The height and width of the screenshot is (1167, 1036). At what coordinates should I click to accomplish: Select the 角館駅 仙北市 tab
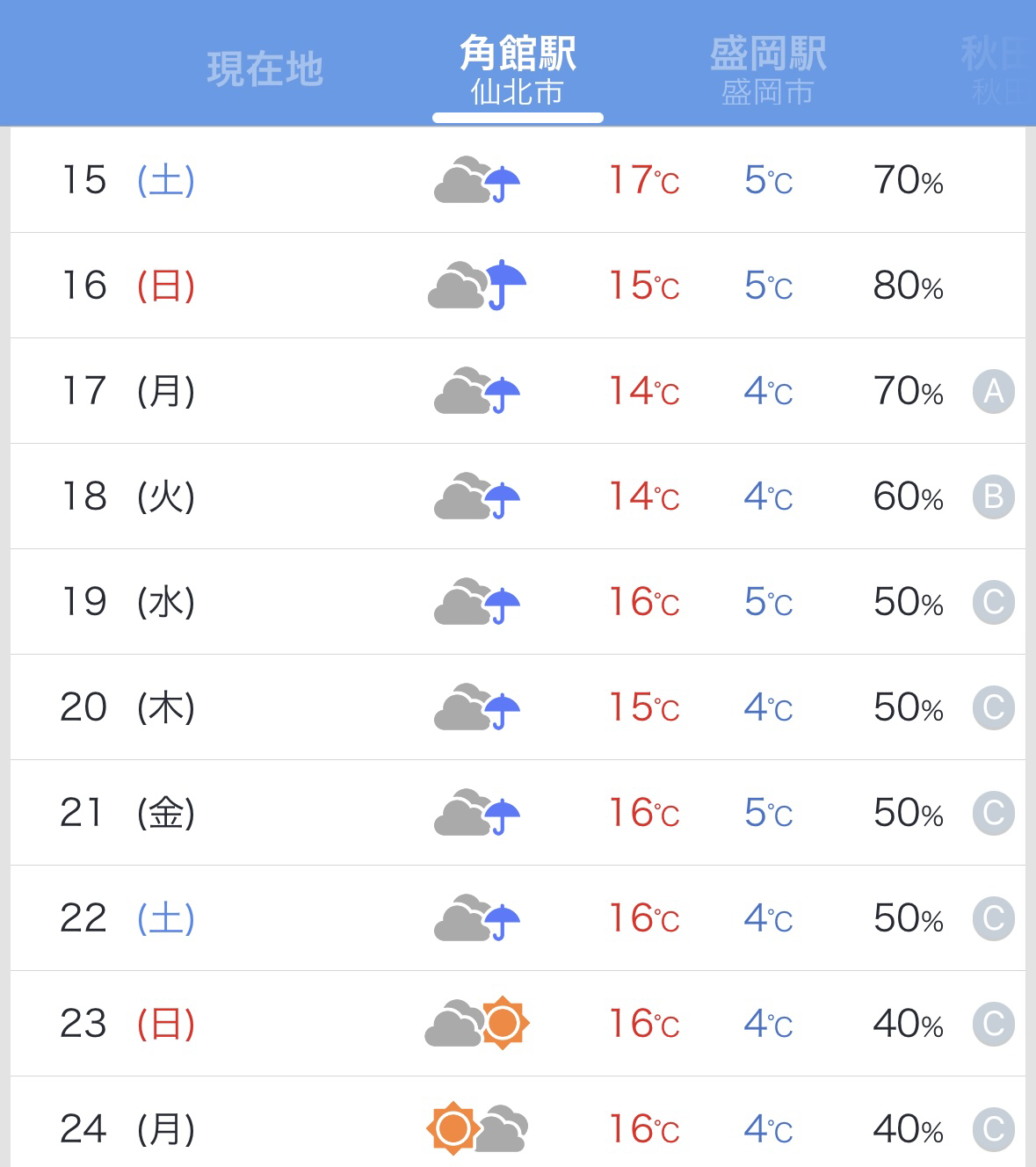518,71
